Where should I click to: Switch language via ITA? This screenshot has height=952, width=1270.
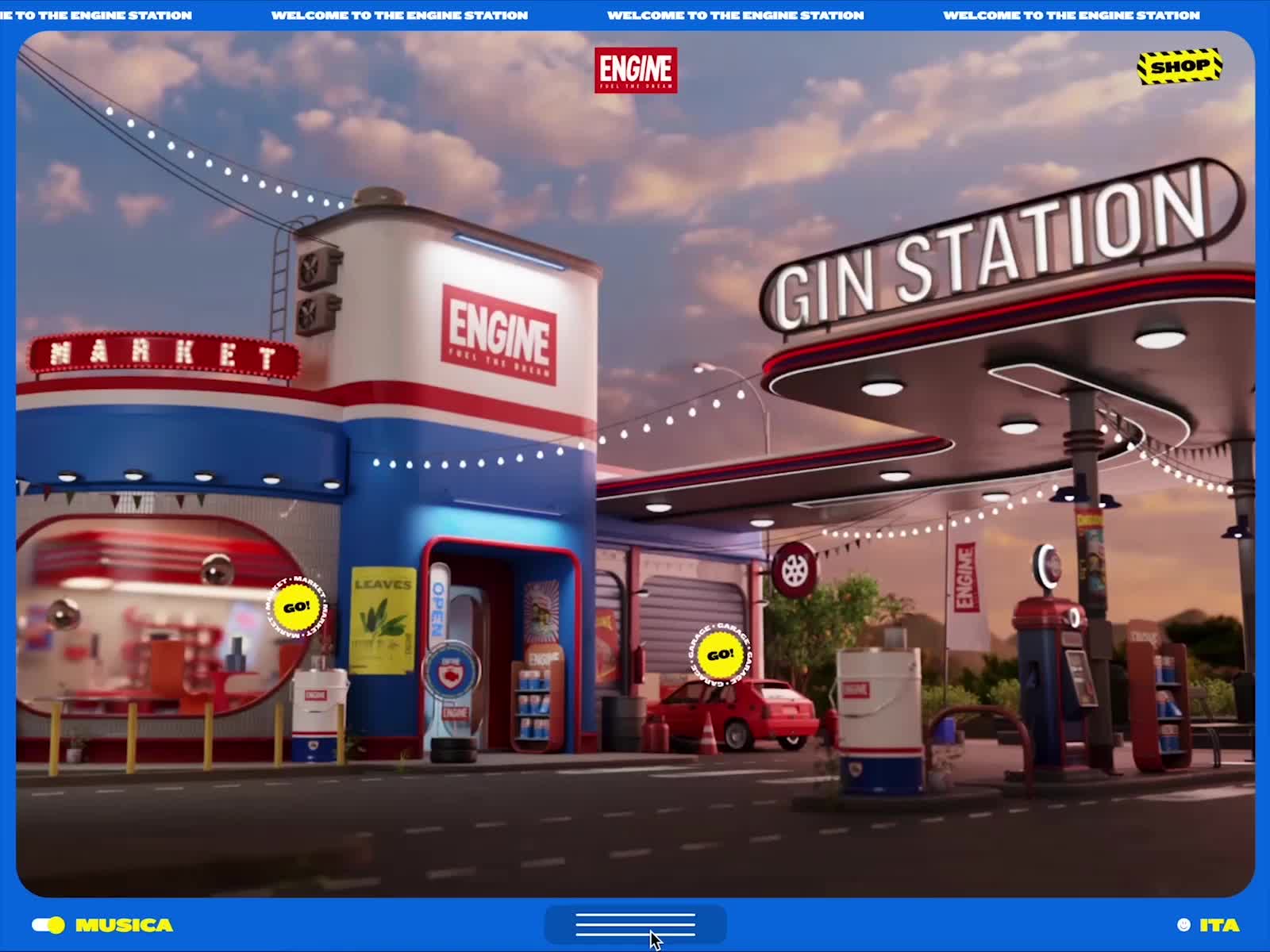(x=1219, y=925)
